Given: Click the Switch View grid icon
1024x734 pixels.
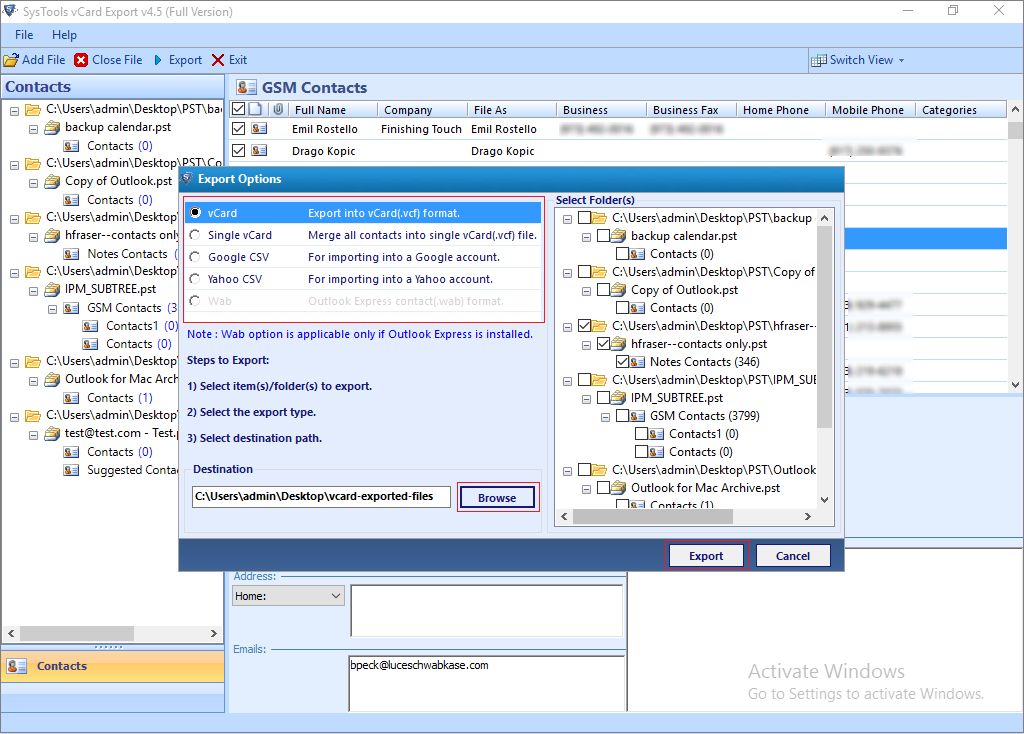Looking at the screenshot, I should click(x=818, y=61).
